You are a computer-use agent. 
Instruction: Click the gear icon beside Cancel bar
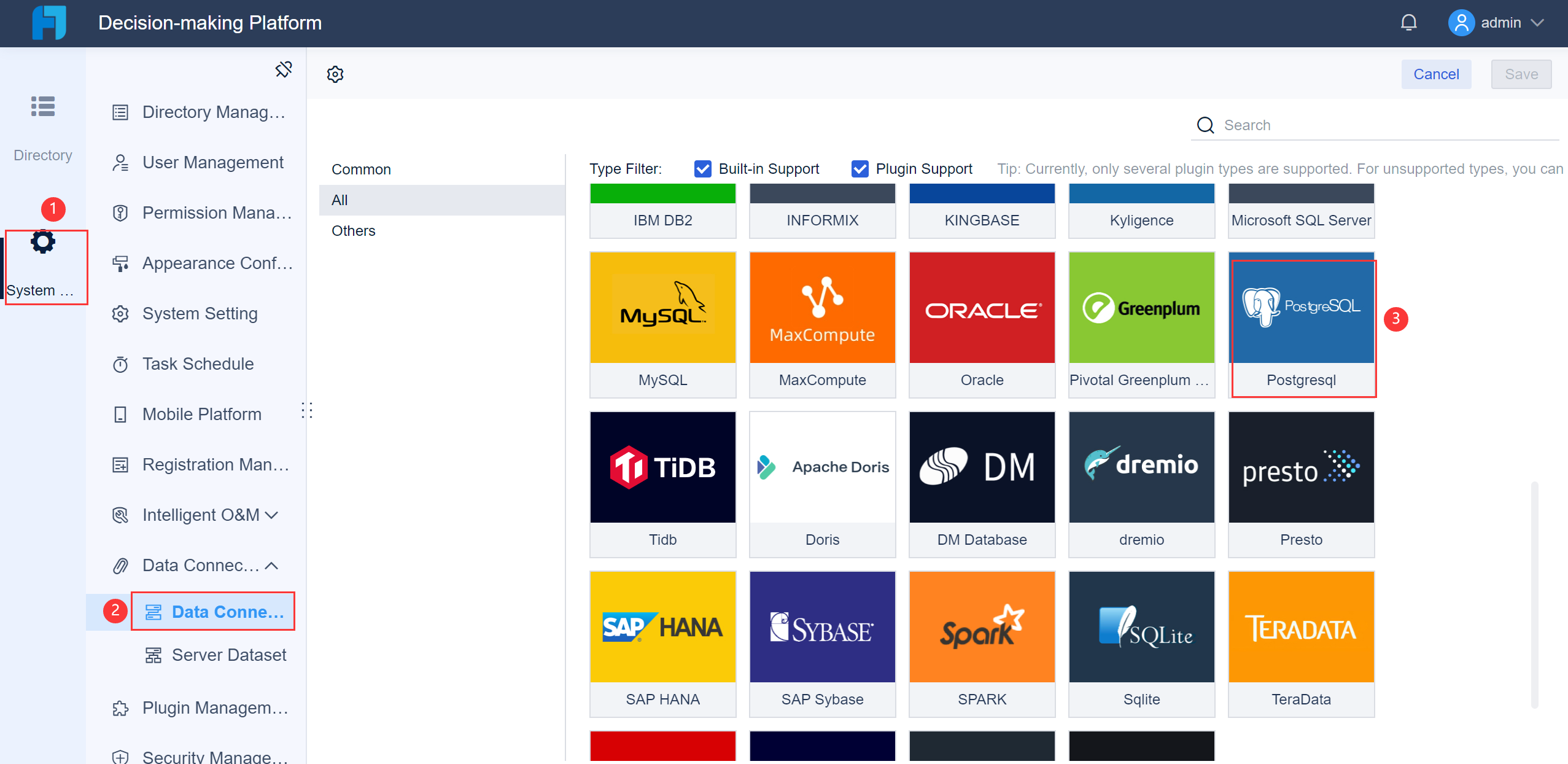click(335, 74)
